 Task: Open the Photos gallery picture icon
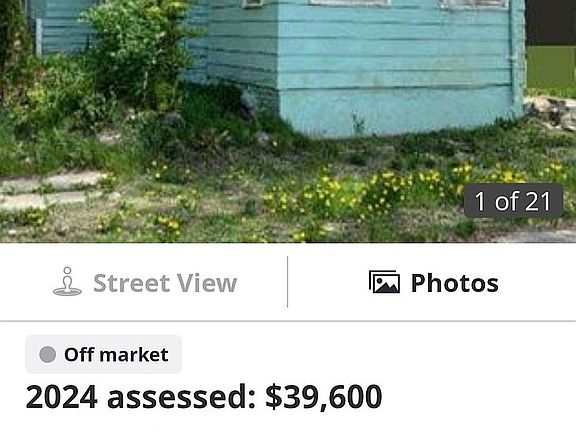384,282
